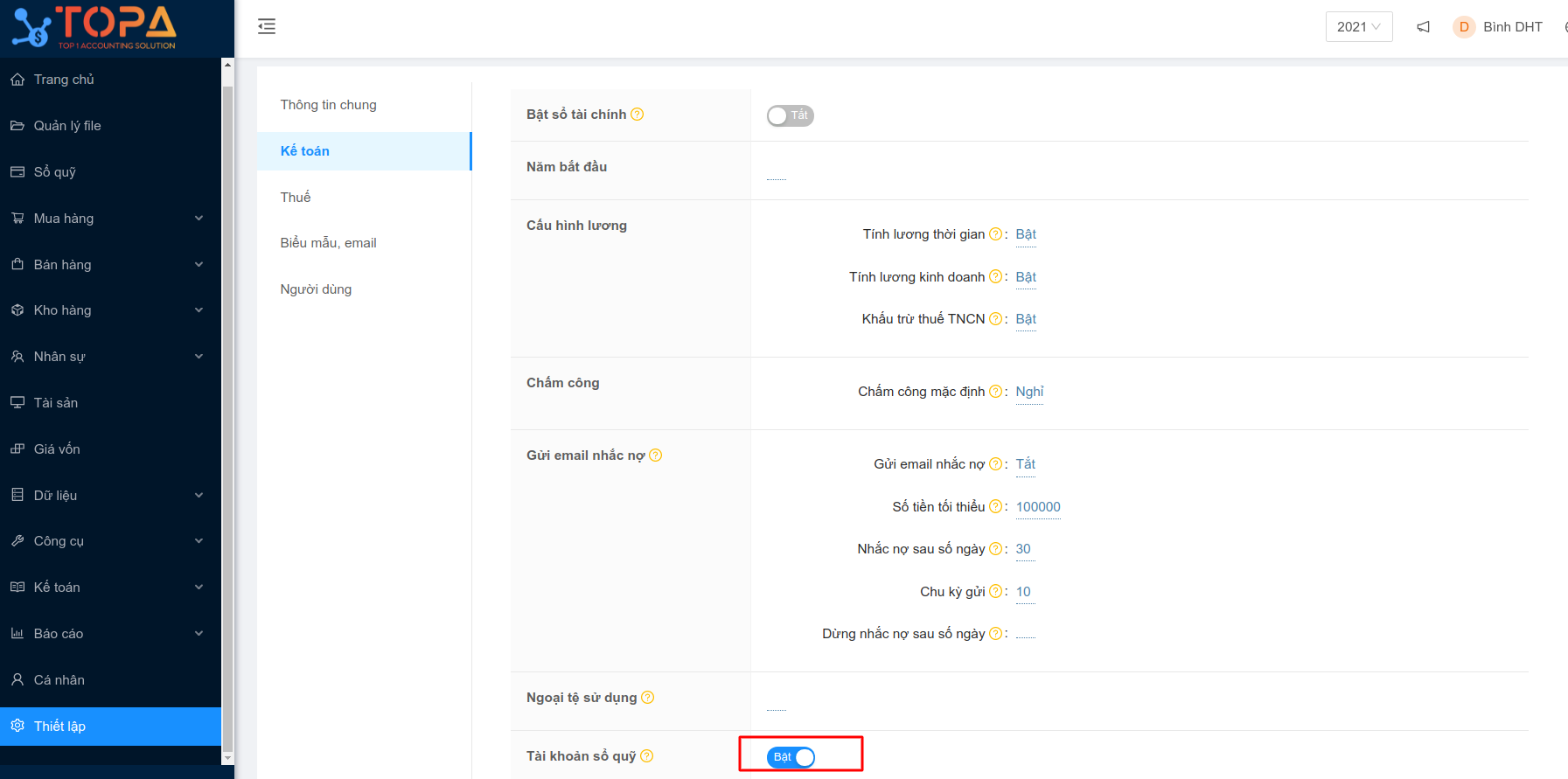Click the Sổ quỹ card icon
The image size is (1568, 779).
17,172
